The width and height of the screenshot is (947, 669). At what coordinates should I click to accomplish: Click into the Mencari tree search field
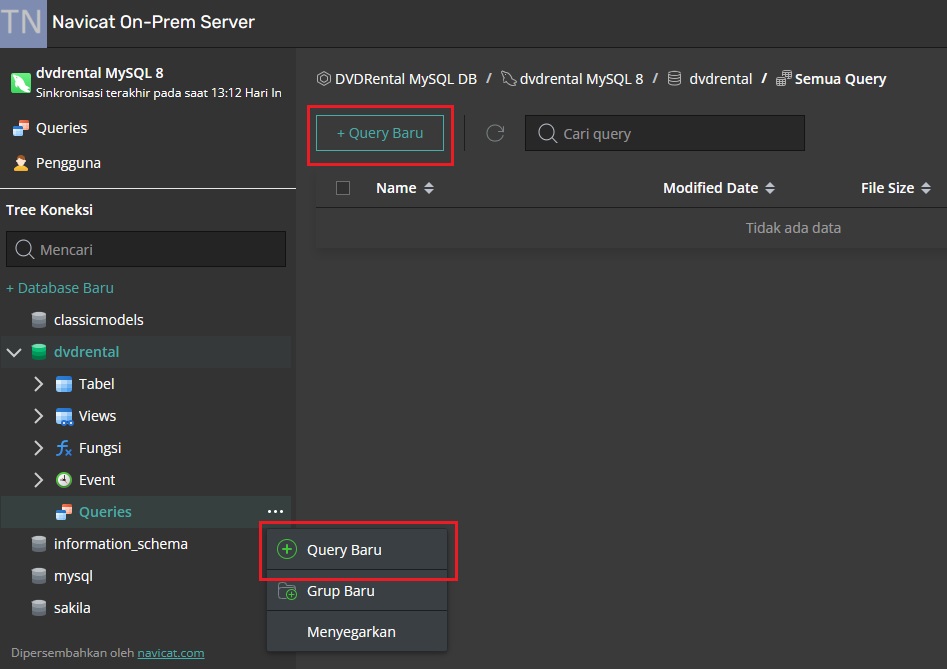coord(146,249)
